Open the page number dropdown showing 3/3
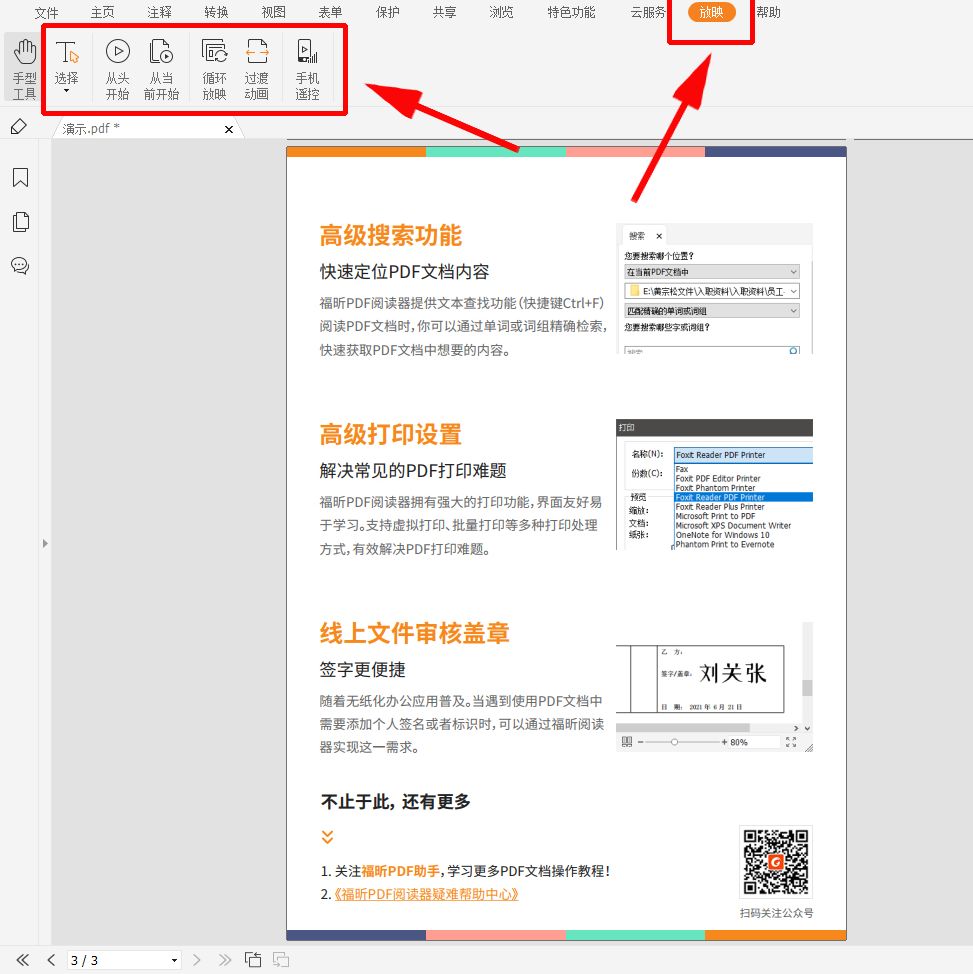Image resolution: width=973 pixels, height=974 pixels. (x=175, y=959)
